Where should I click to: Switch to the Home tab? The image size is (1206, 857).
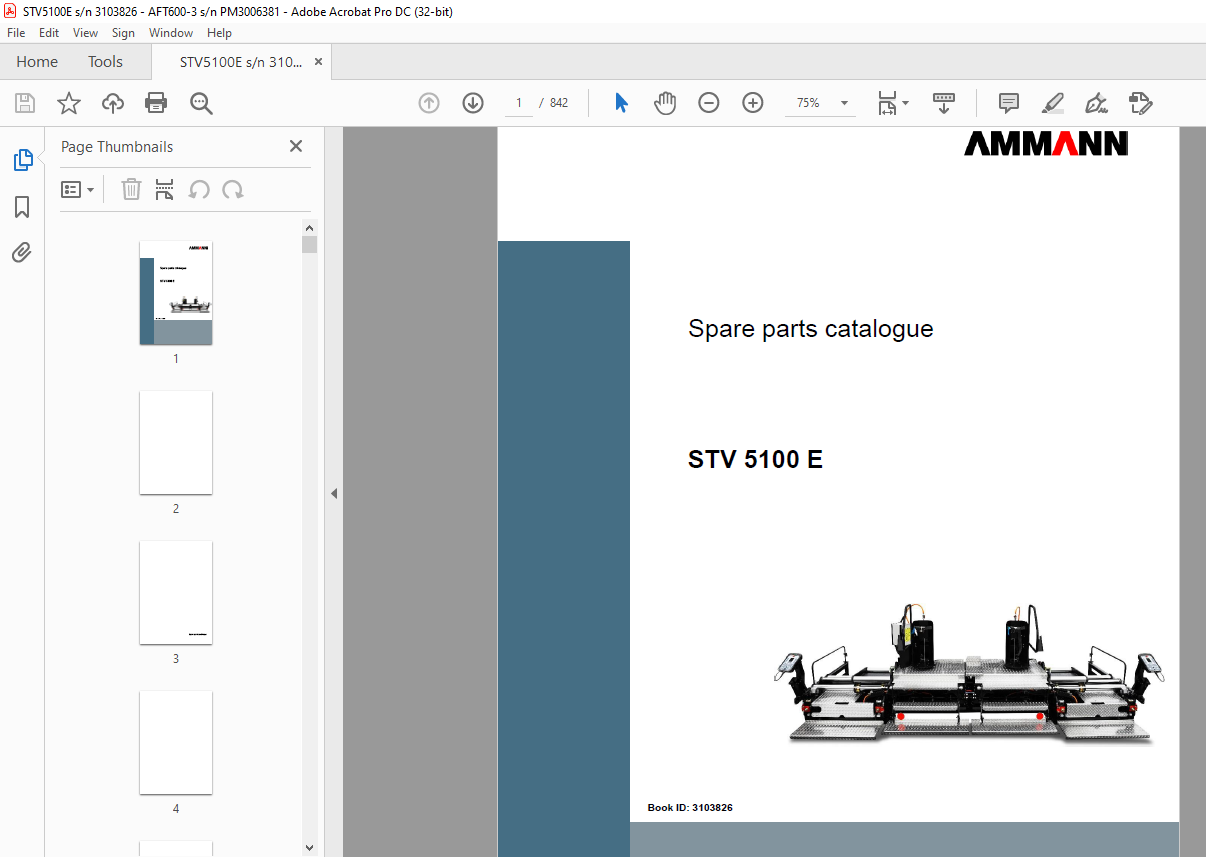(x=37, y=62)
